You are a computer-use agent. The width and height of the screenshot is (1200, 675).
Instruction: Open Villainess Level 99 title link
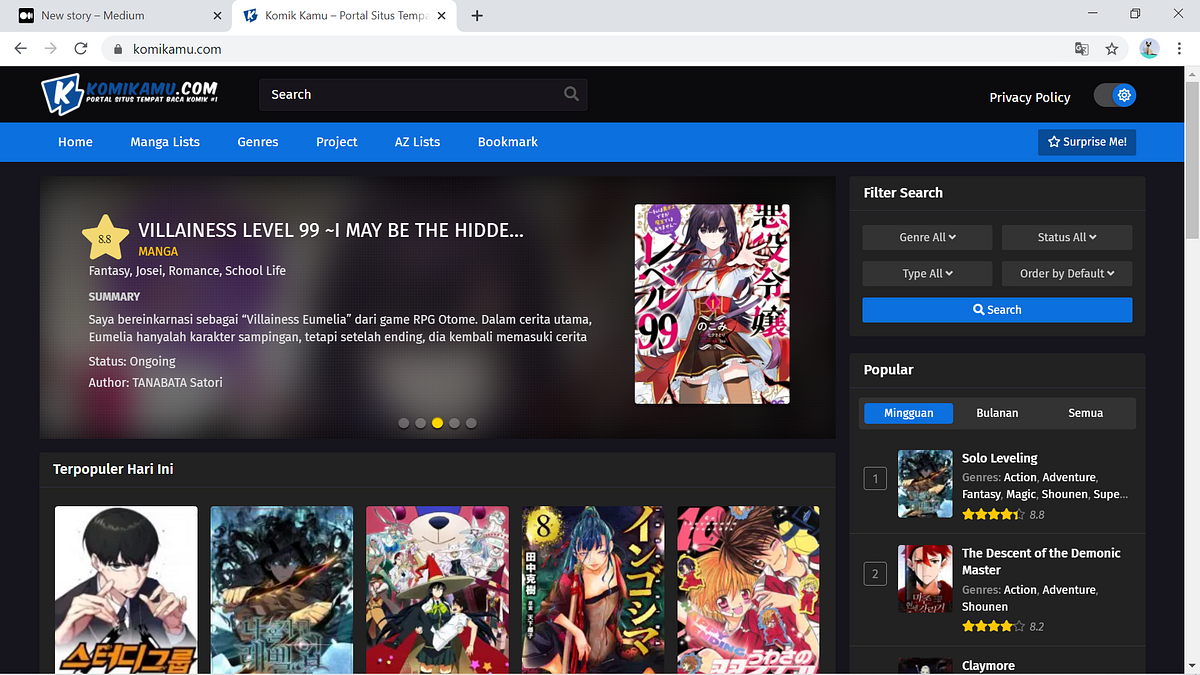[x=331, y=230]
